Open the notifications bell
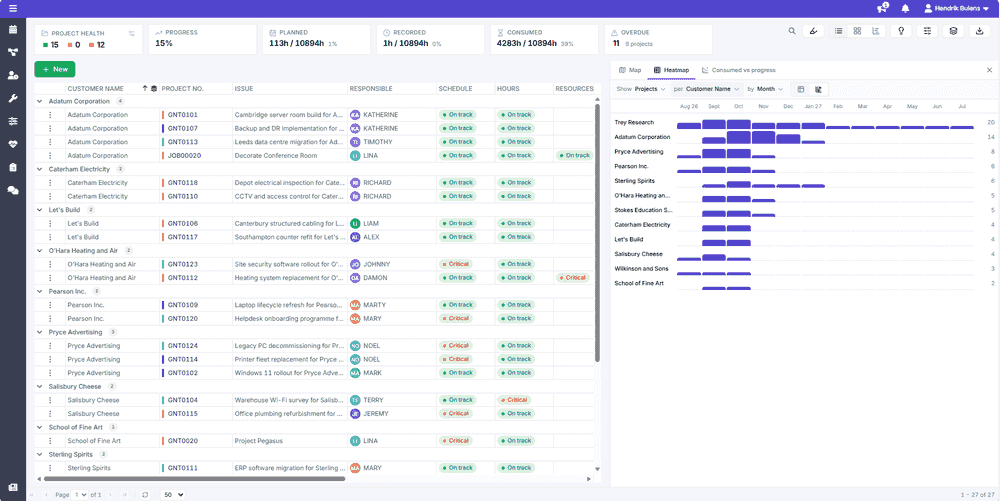Image resolution: width=1000 pixels, height=501 pixels. (x=906, y=8)
